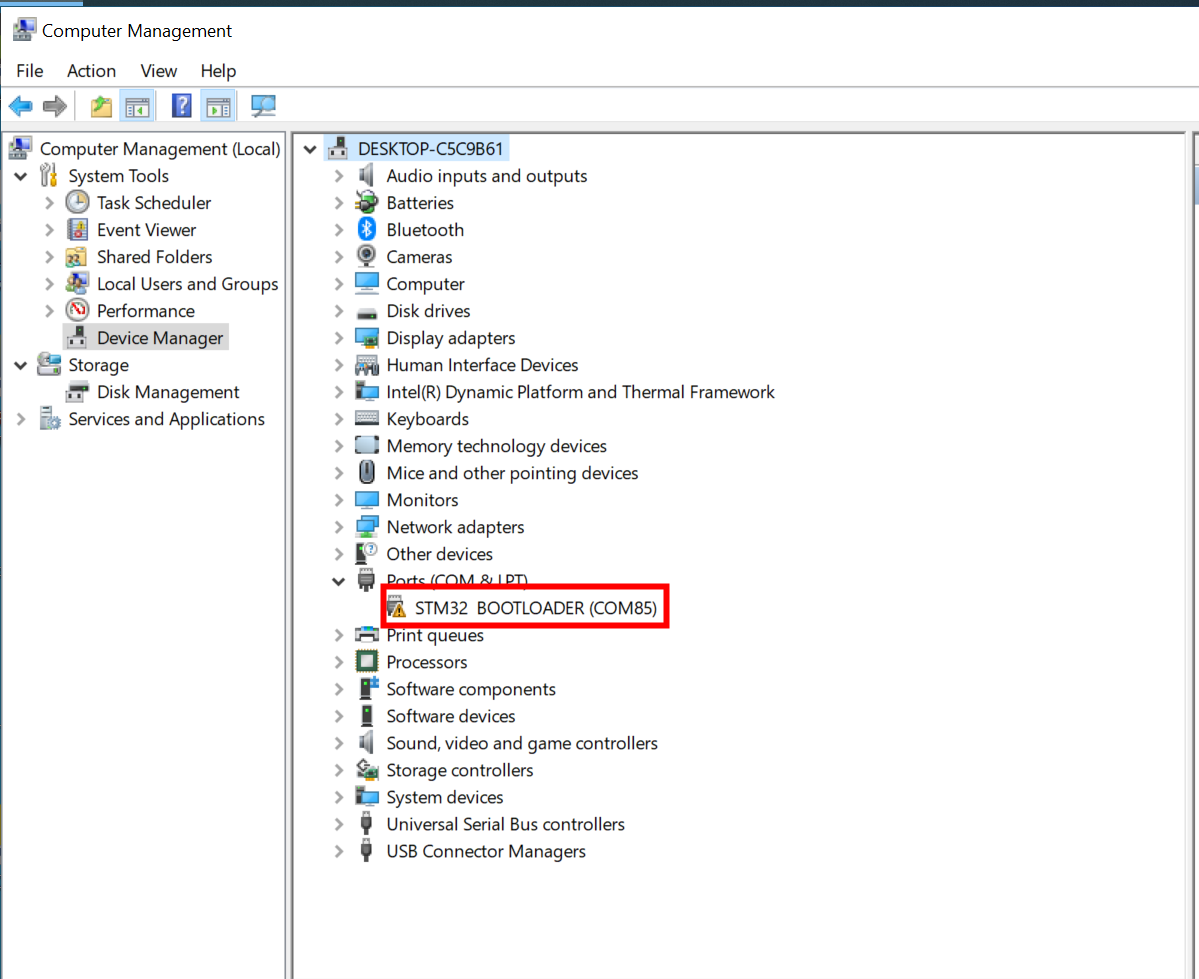The width and height of the screenshot is (1199, 979).
Task: Select Software devices label
Action: (450, 716)
